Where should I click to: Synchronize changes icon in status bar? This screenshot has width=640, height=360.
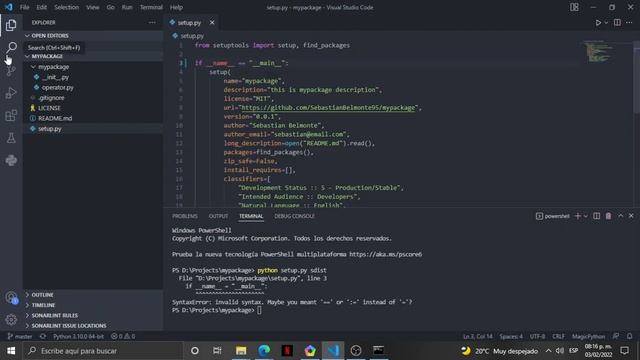[x=43, y=336]
